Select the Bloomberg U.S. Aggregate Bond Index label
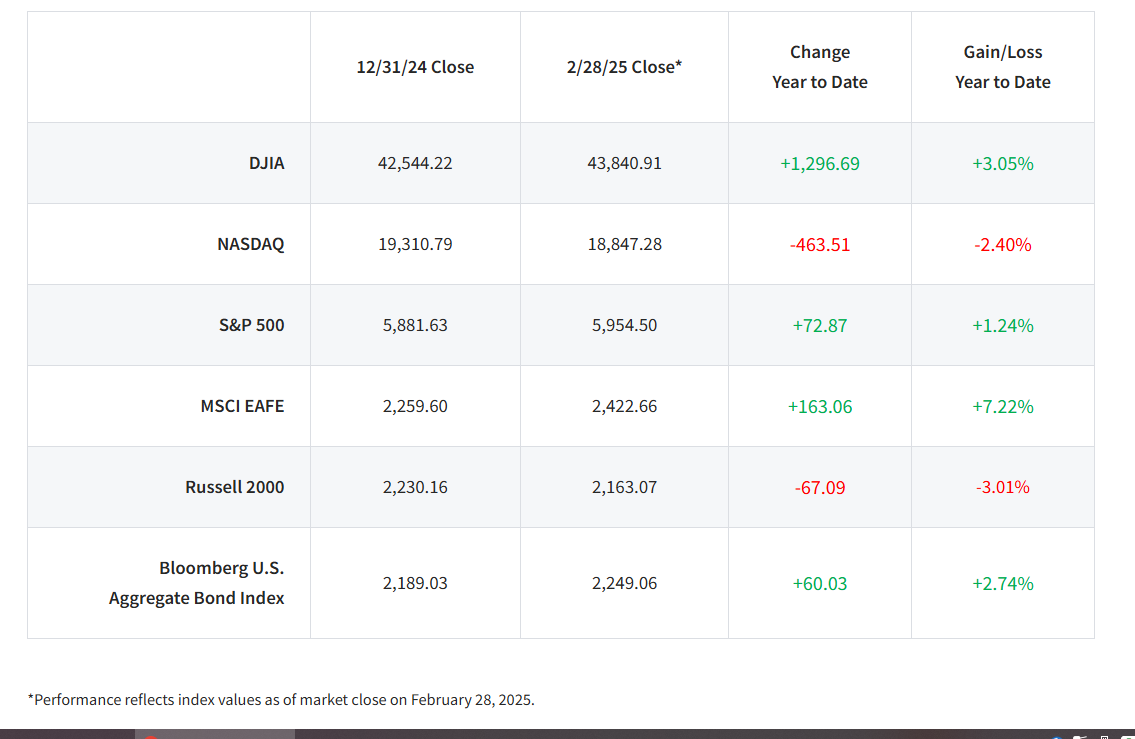The image size is (1135, 739). coord(196,583)
